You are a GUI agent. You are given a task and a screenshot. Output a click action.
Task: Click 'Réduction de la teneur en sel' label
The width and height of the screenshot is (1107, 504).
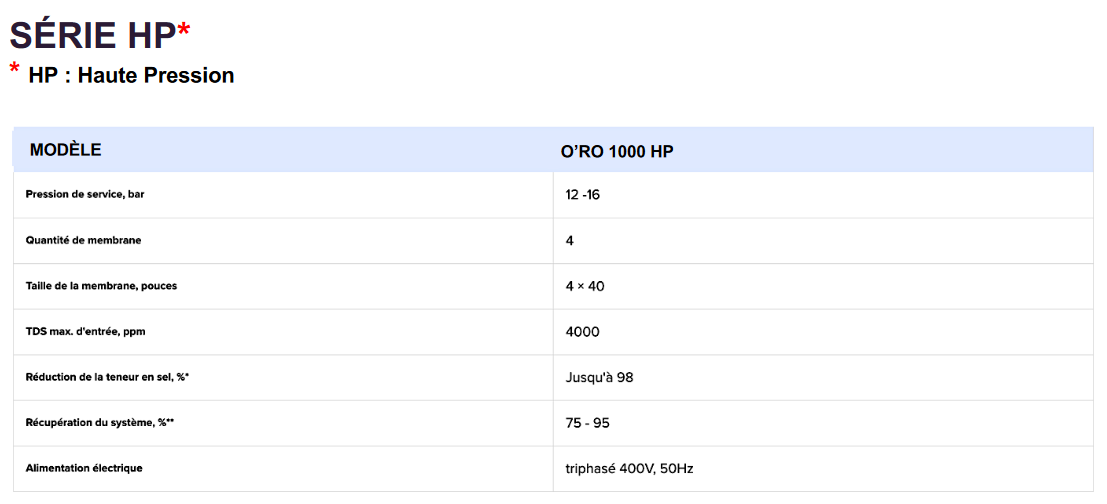coord(107,377)
